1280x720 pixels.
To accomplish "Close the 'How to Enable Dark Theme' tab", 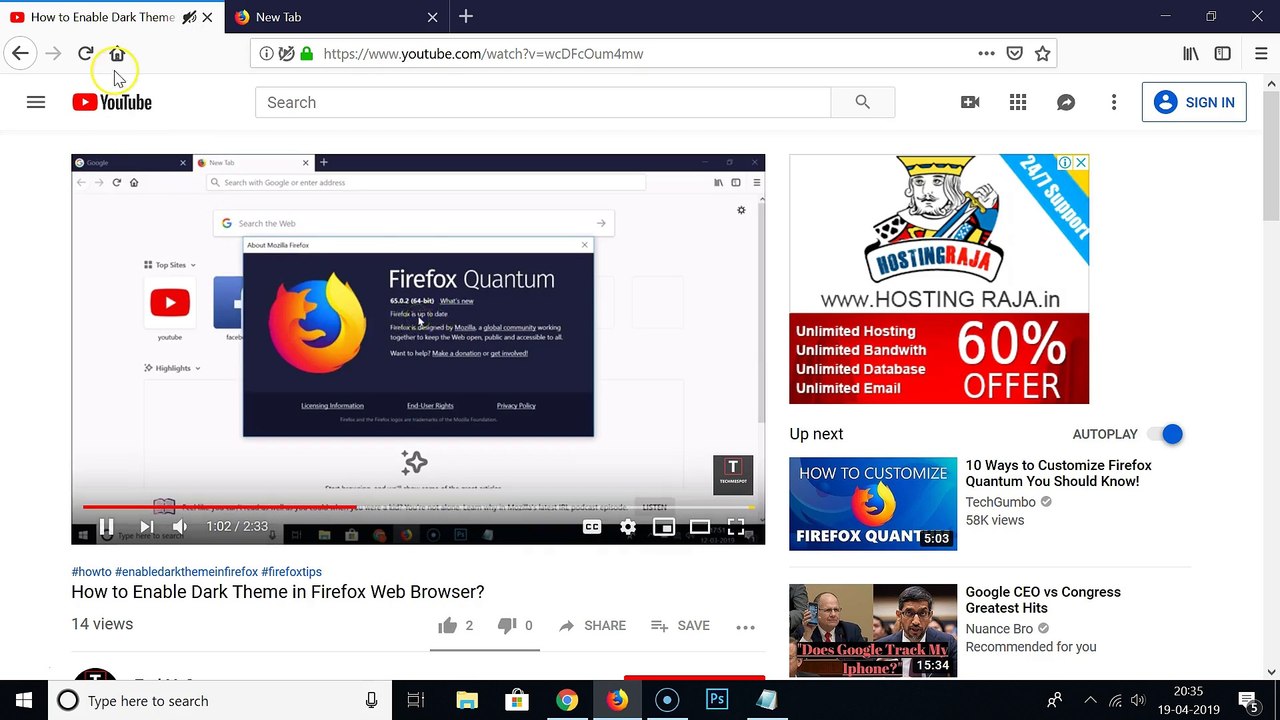I will coord(207,17).
